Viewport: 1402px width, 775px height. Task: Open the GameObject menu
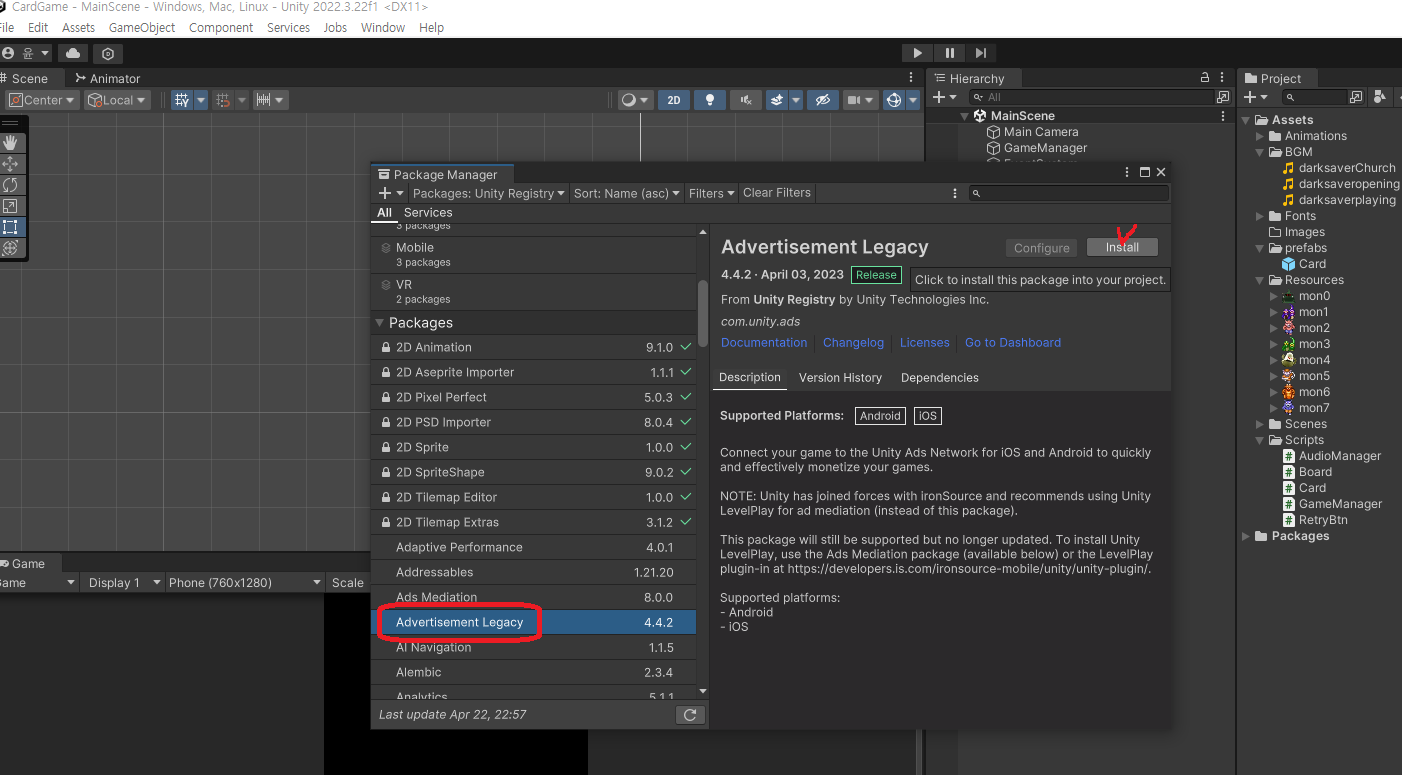coord(142,27)
